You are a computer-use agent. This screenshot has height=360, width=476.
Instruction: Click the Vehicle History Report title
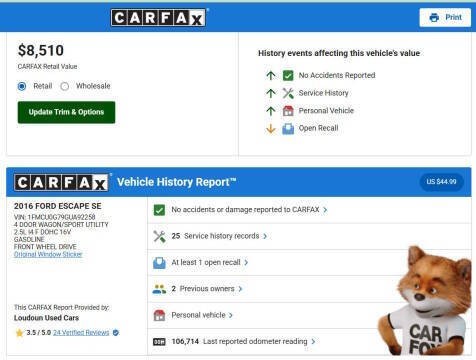coord(177,182)
